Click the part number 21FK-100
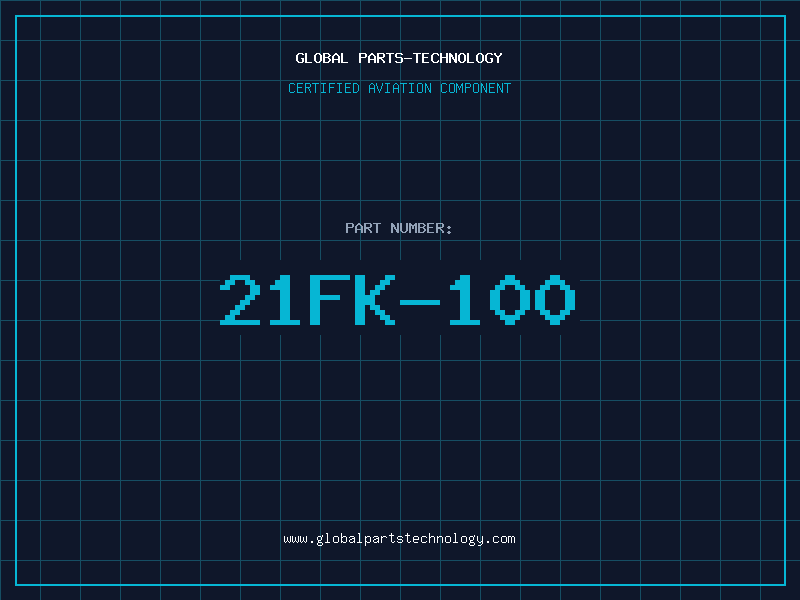This screenshot has width=800, height=600. click(398, 299)
